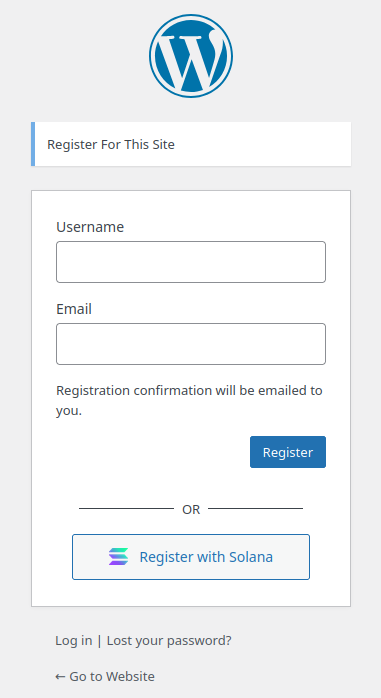This screenshot has height=698, width=381.
Task: Select the Register For This Site notice
Action: (x=191, y=144)
